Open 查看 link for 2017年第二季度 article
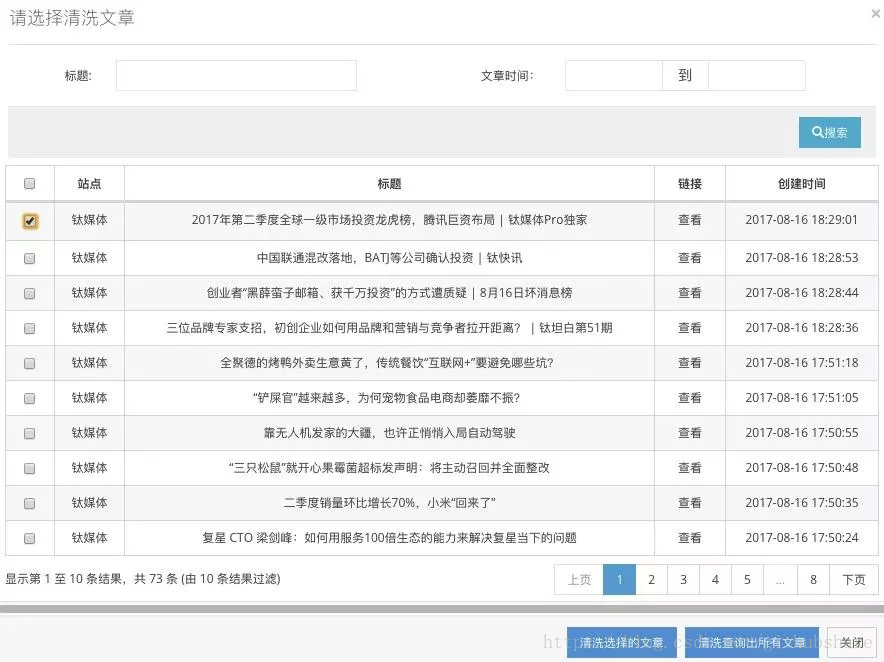The width and height of the screenshot is (884, 662). pos(689,220)
